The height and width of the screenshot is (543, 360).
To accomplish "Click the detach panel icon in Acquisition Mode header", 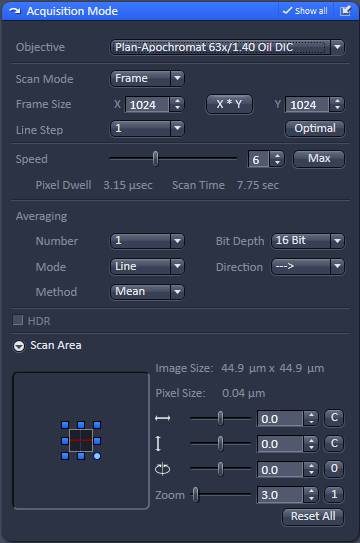I will (345, 11).
